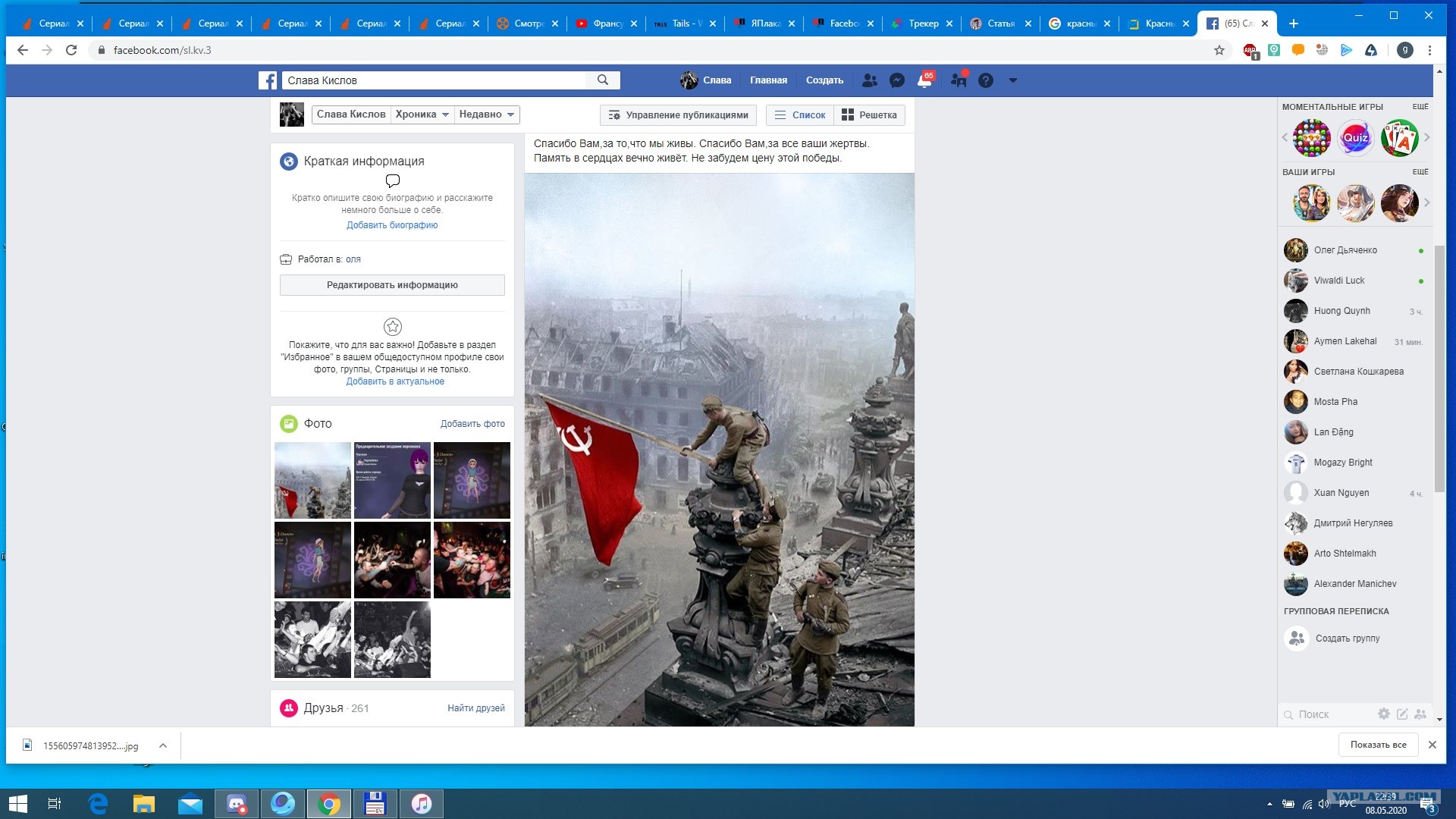This screenshot has height=819, width=1456.
Task: Show next games in Моментальные игры
Action: tap(1426, 137)
